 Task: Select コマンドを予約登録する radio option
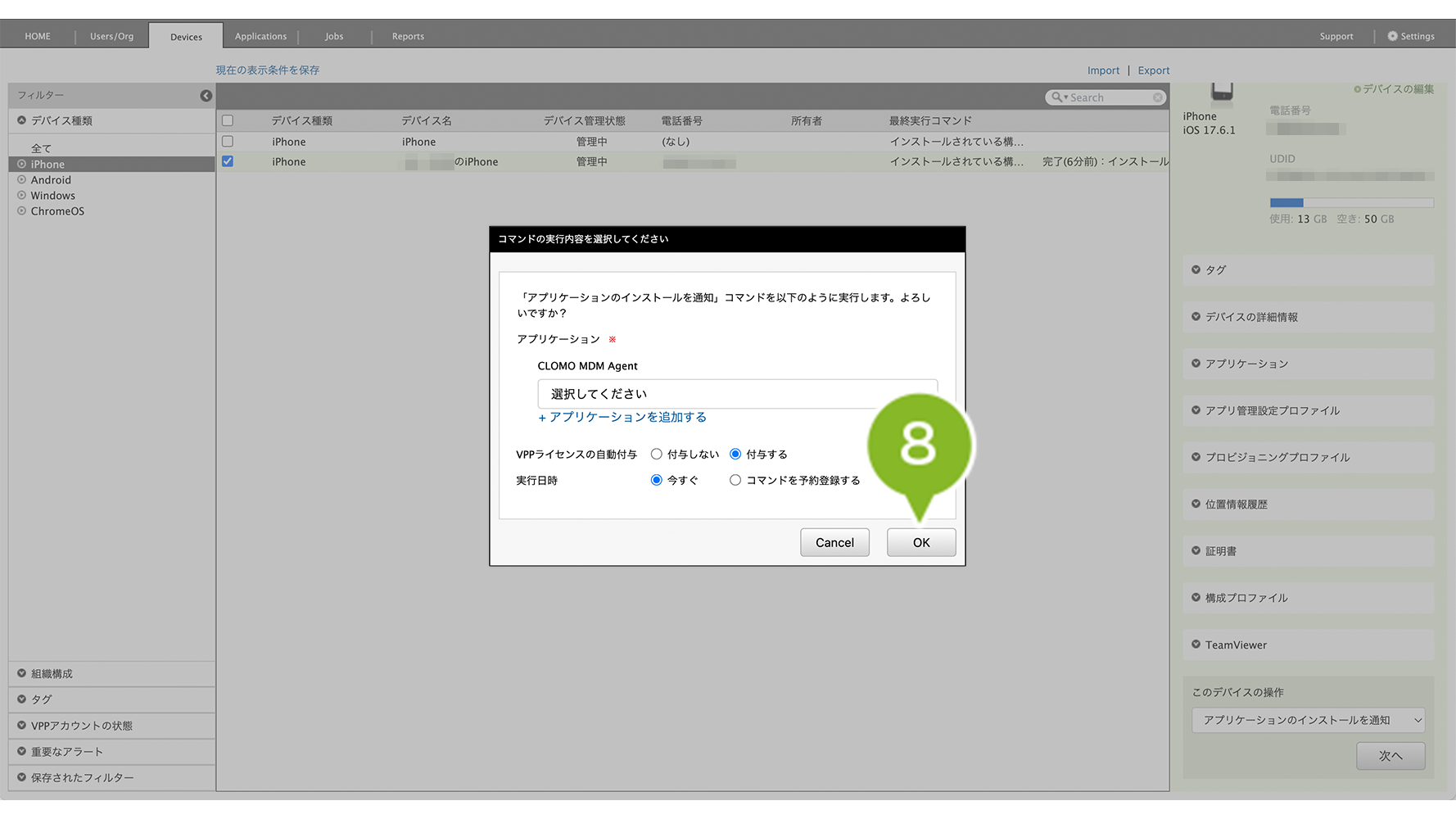(735, 480)
